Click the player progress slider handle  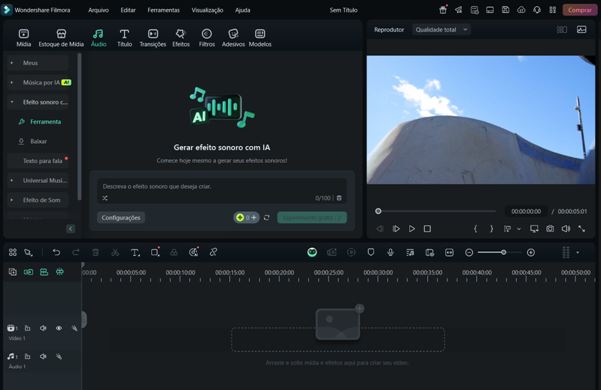378,211
